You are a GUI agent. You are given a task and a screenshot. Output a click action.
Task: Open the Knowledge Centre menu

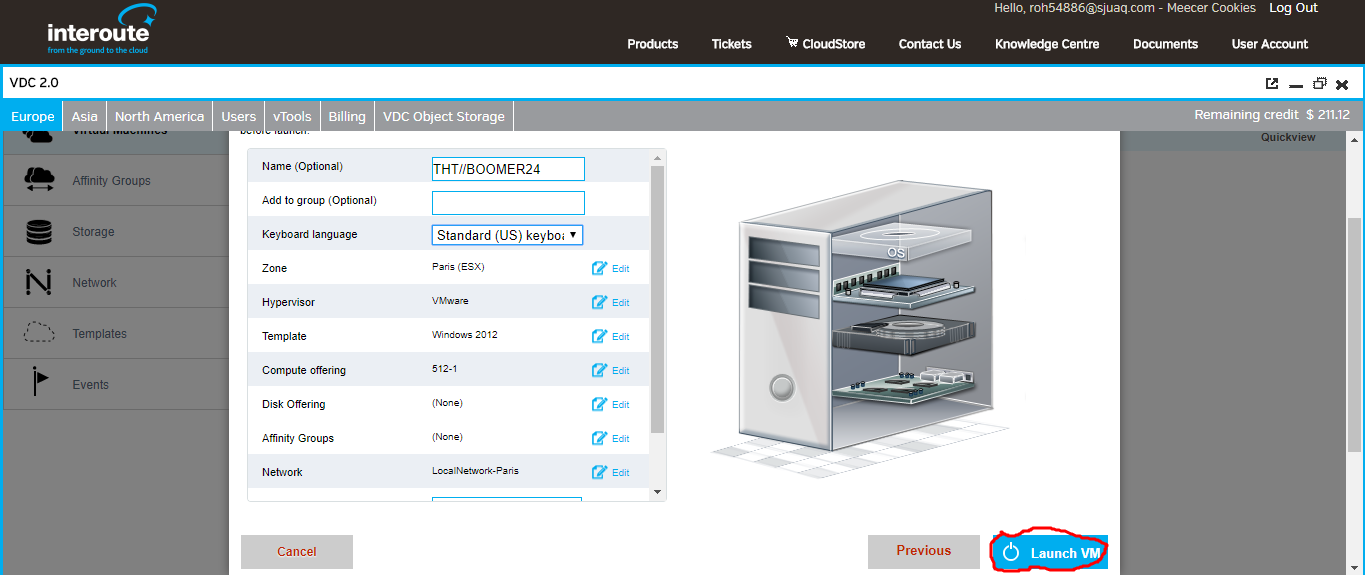click(1047, 44)
